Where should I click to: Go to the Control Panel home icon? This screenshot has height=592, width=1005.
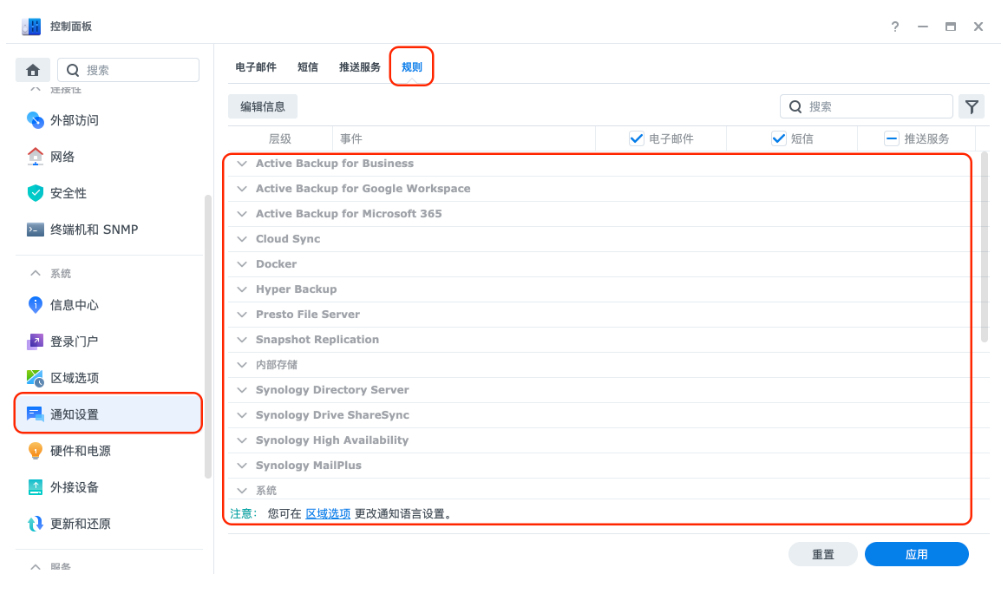click(33, 70)
